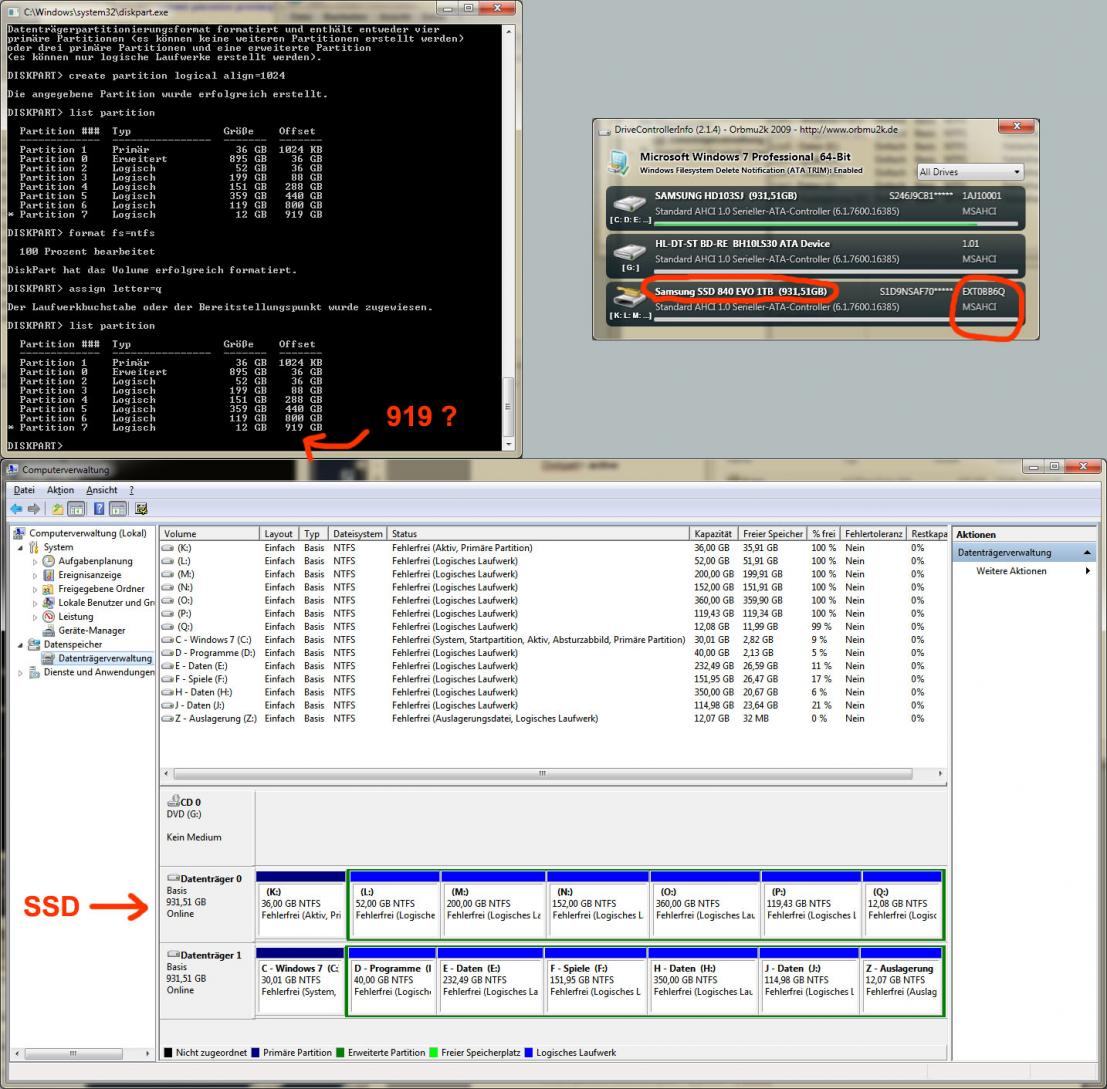
Task: Sort by Kapazität column header
Action: pos(712,534)
